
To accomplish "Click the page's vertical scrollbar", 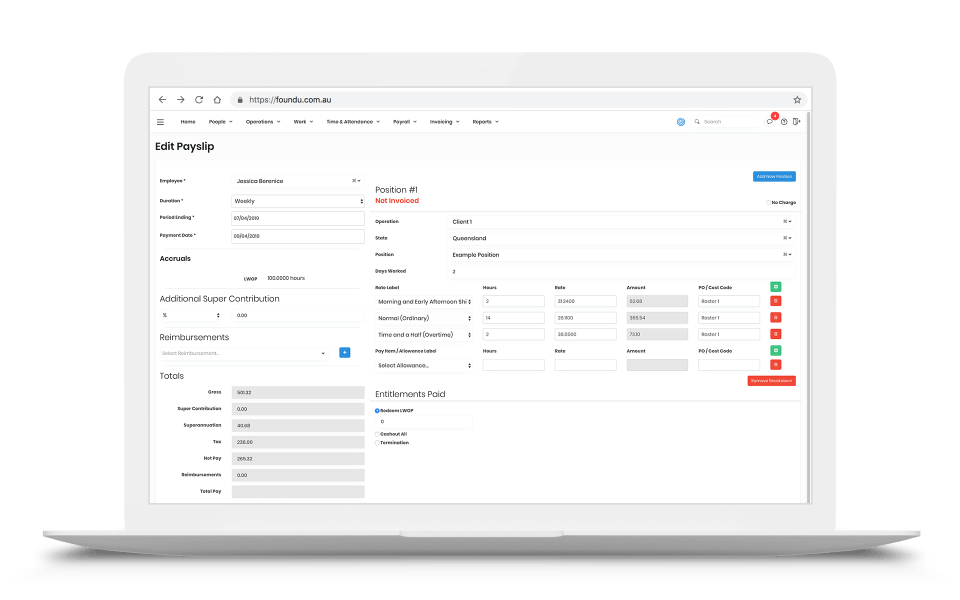I will point(809,306).
